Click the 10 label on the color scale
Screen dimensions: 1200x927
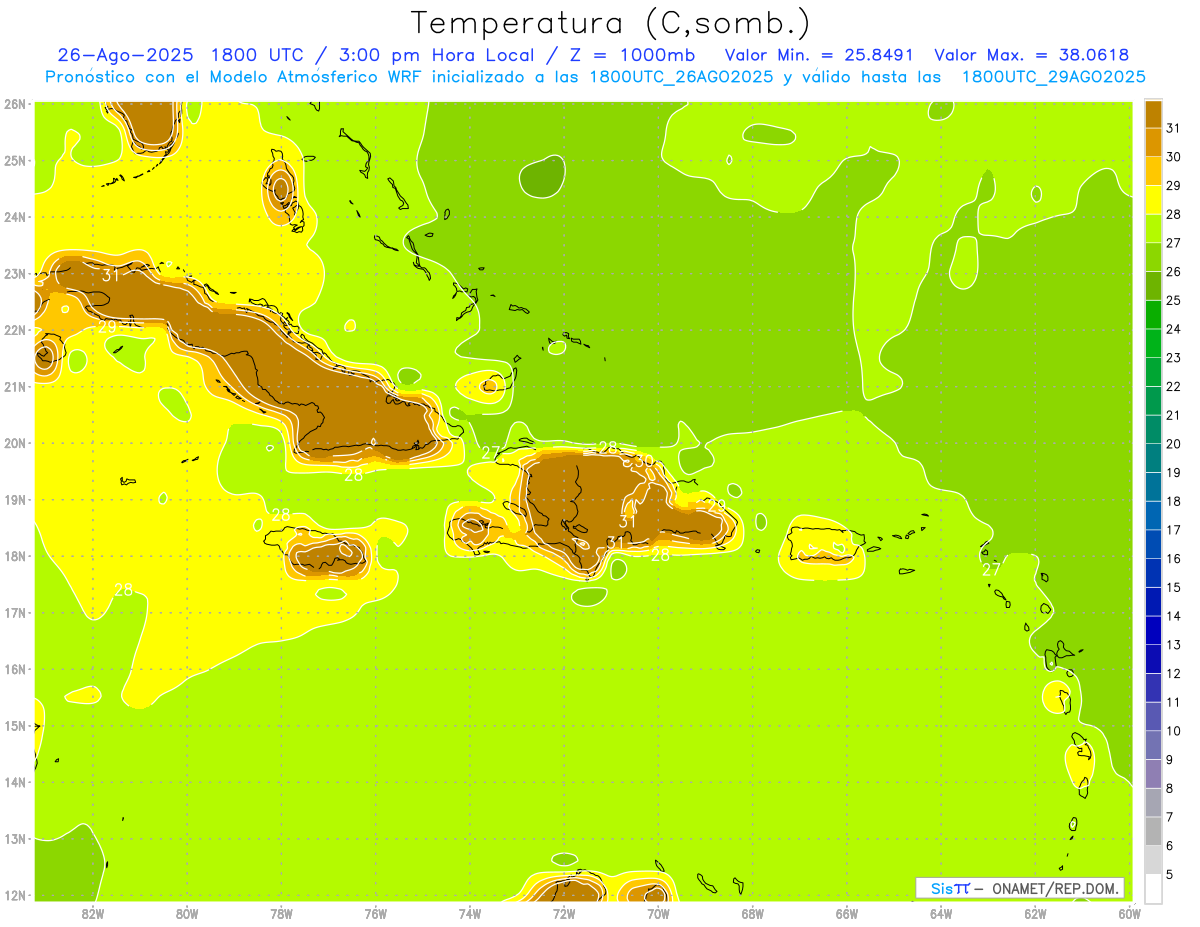click(1174, 731)
